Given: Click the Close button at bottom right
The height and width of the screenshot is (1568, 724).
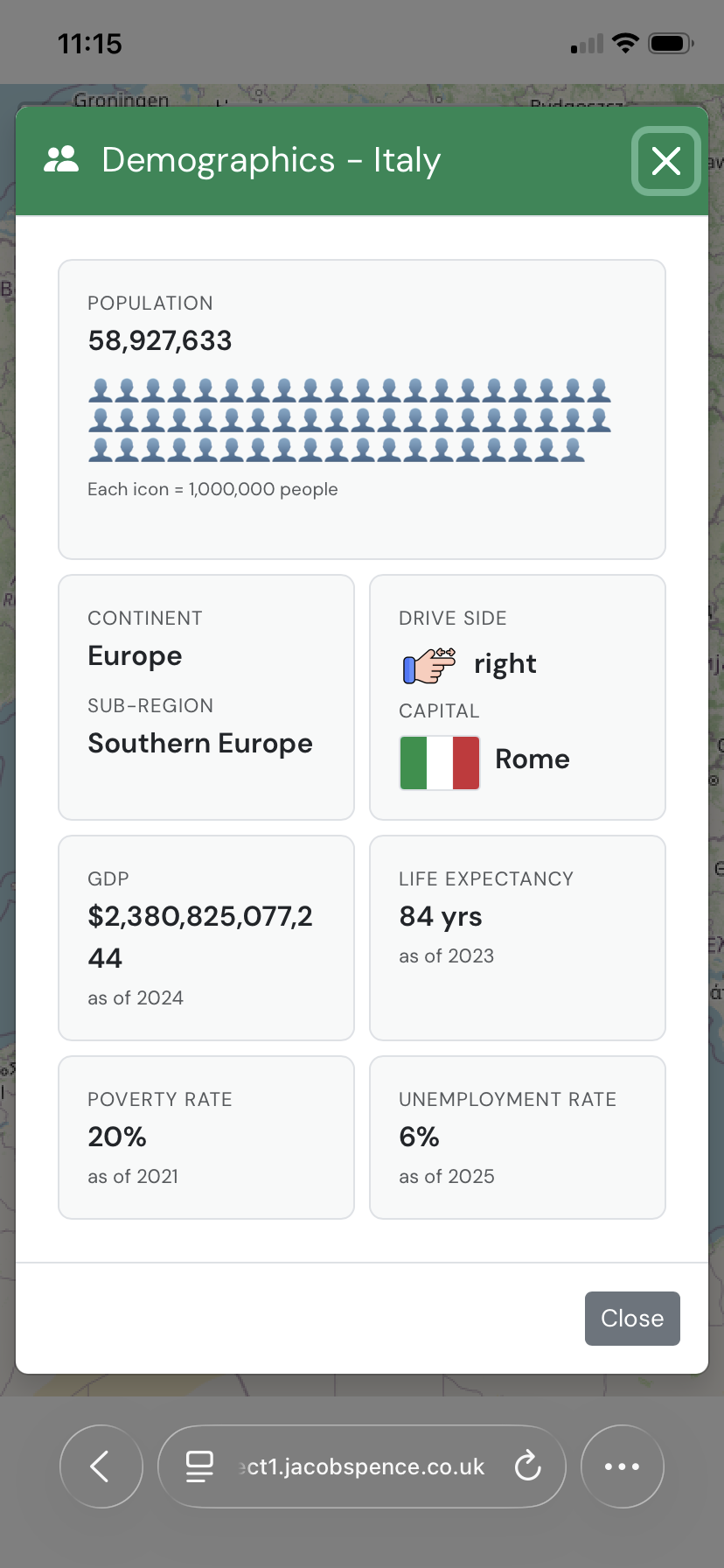Looking at the screenshot, I should [x=631, y=1318].
